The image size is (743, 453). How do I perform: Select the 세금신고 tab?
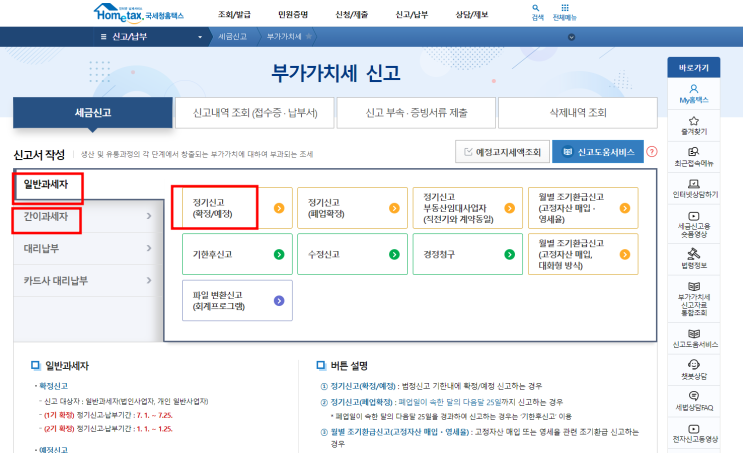coord(93,113)
